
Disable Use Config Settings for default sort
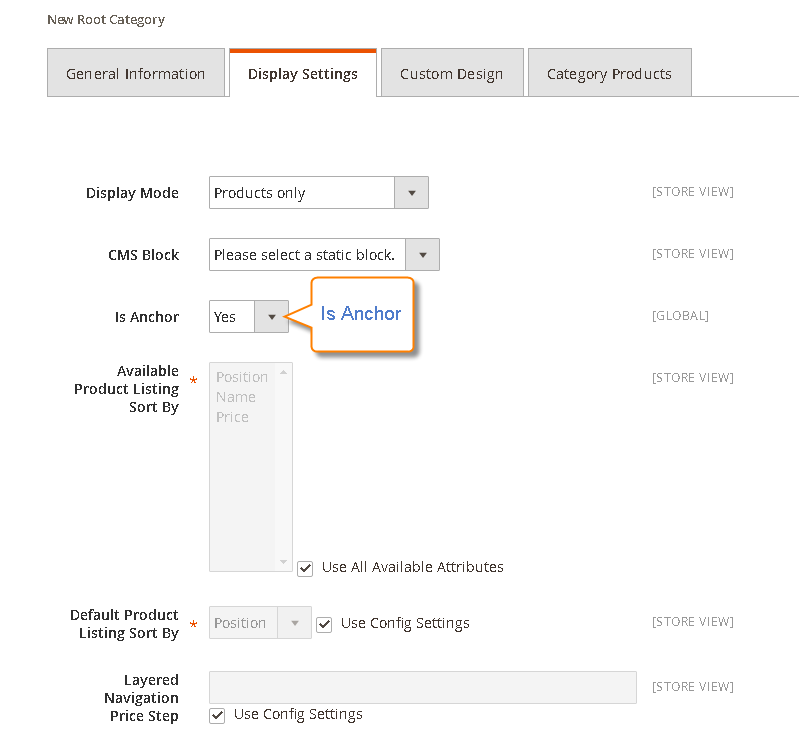click(324, 623)
